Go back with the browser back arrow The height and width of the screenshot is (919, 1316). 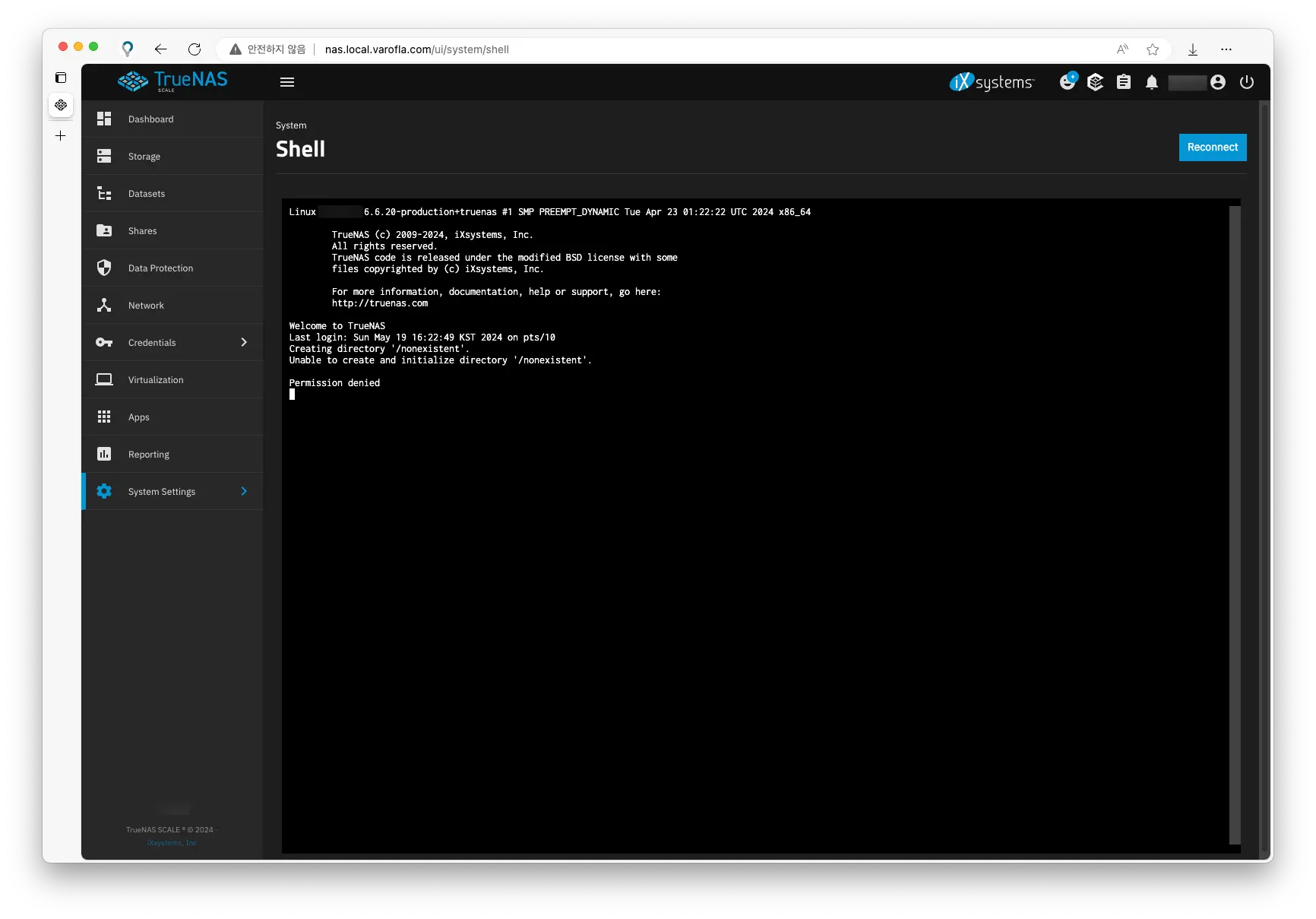160,49
